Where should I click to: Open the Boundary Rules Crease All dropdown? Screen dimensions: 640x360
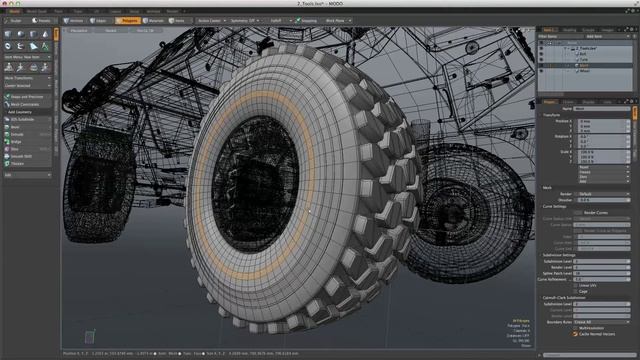[x=602, y=322]
